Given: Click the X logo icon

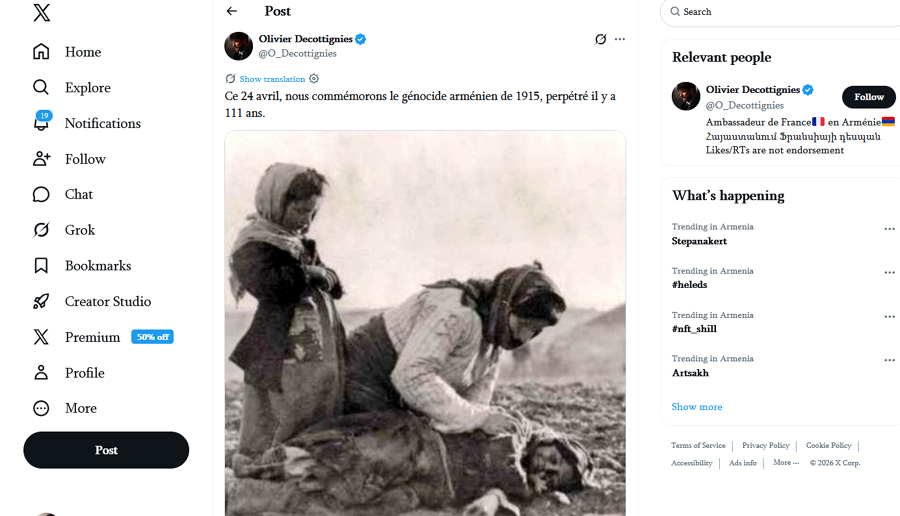Looking at the screenshot, I should (41, 13).
